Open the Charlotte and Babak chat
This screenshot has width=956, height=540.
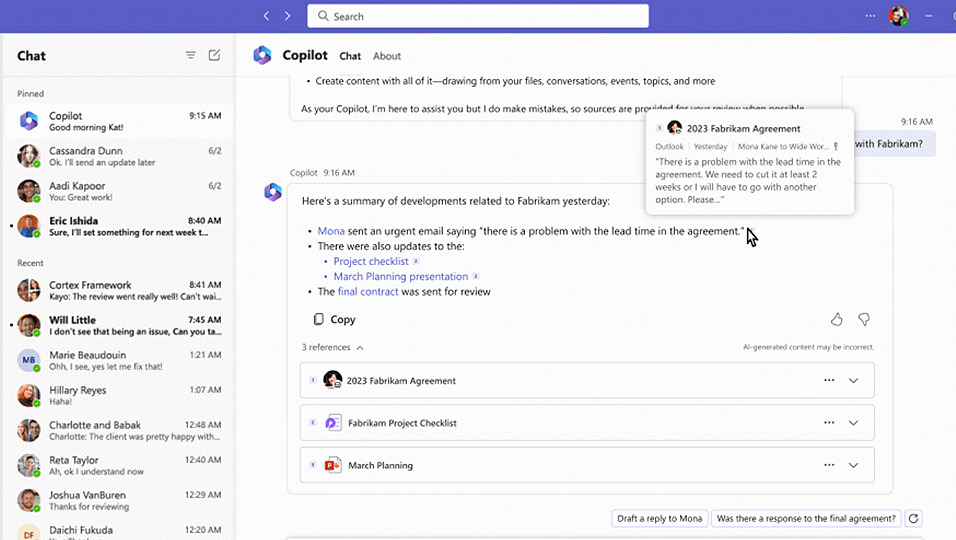click(119, 430)
